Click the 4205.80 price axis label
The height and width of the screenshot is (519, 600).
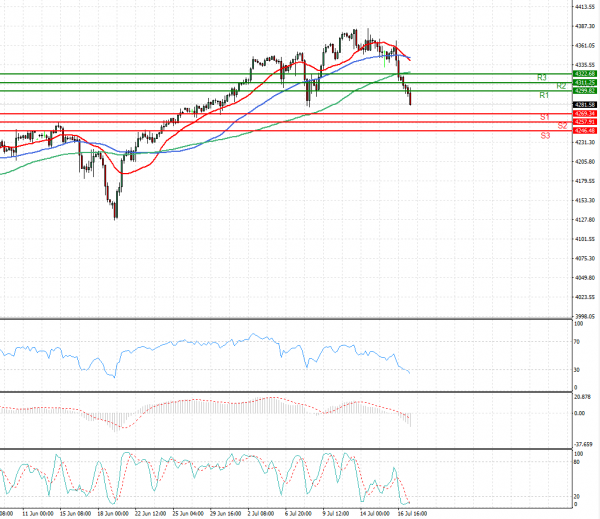pos(585,162)
